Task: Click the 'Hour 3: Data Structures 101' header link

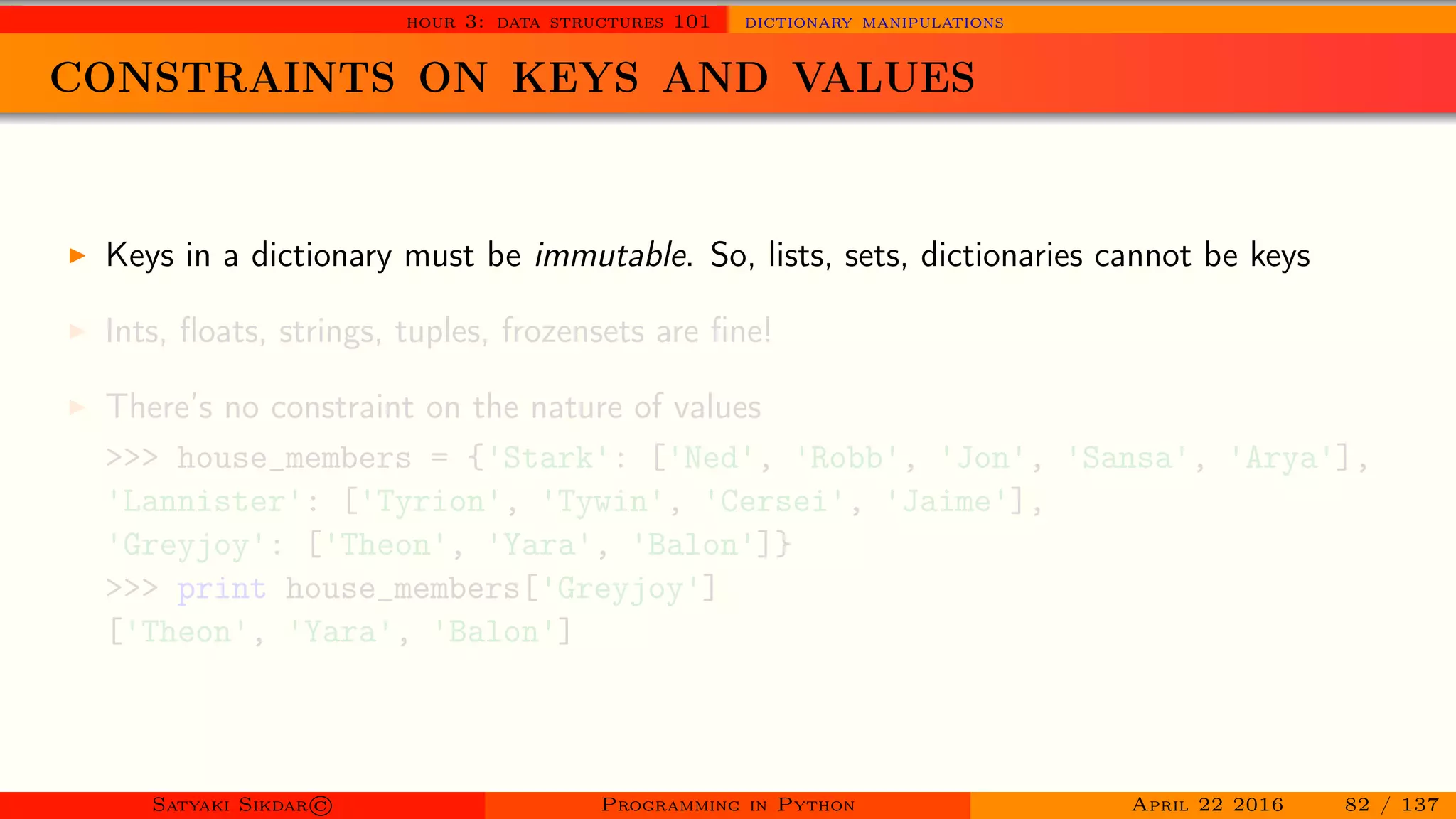Action: (x=558, y=22)
